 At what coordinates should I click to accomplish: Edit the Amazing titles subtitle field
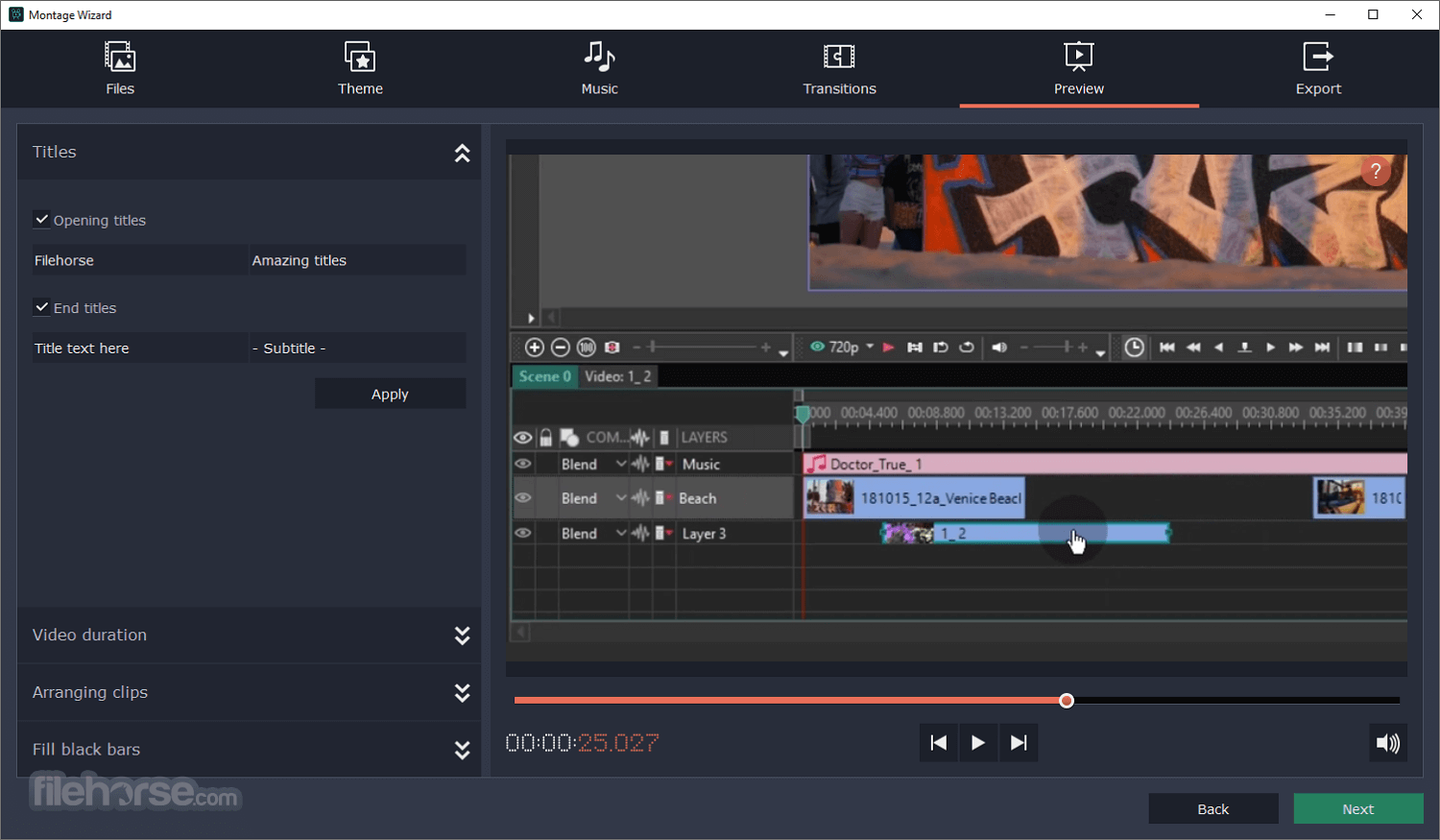click(358, 260)
